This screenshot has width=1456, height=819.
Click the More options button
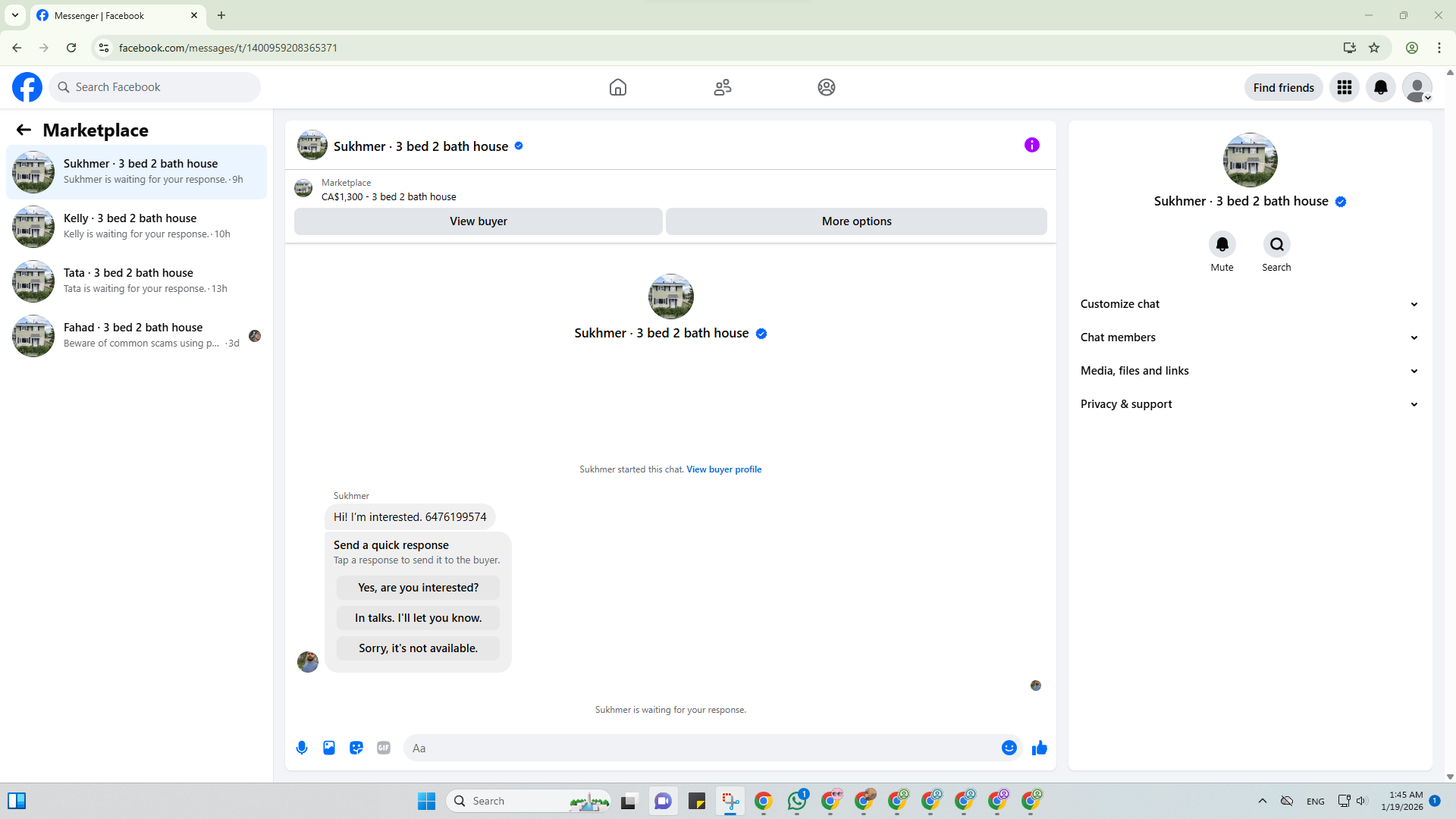[x=857, y=221]
